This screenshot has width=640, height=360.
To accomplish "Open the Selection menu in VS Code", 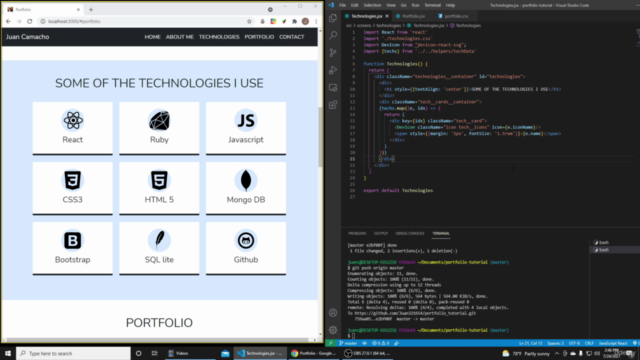I will click(372, 5).
